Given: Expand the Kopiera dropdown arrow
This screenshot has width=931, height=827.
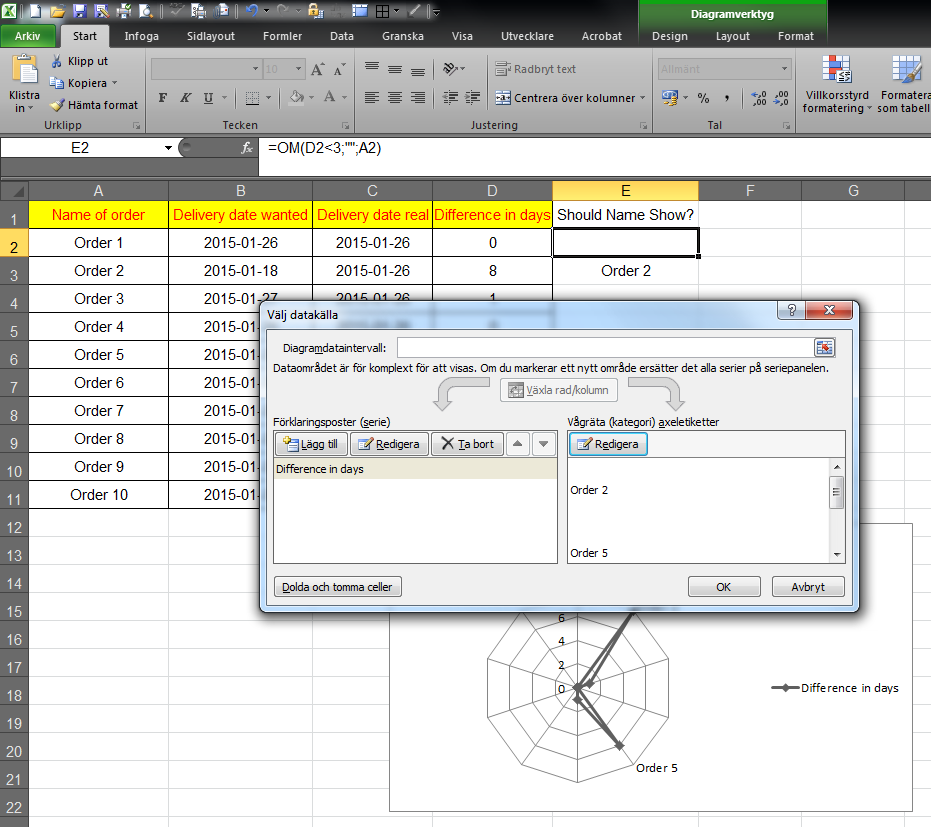Looking at the screenshot, I should [115, 83].
